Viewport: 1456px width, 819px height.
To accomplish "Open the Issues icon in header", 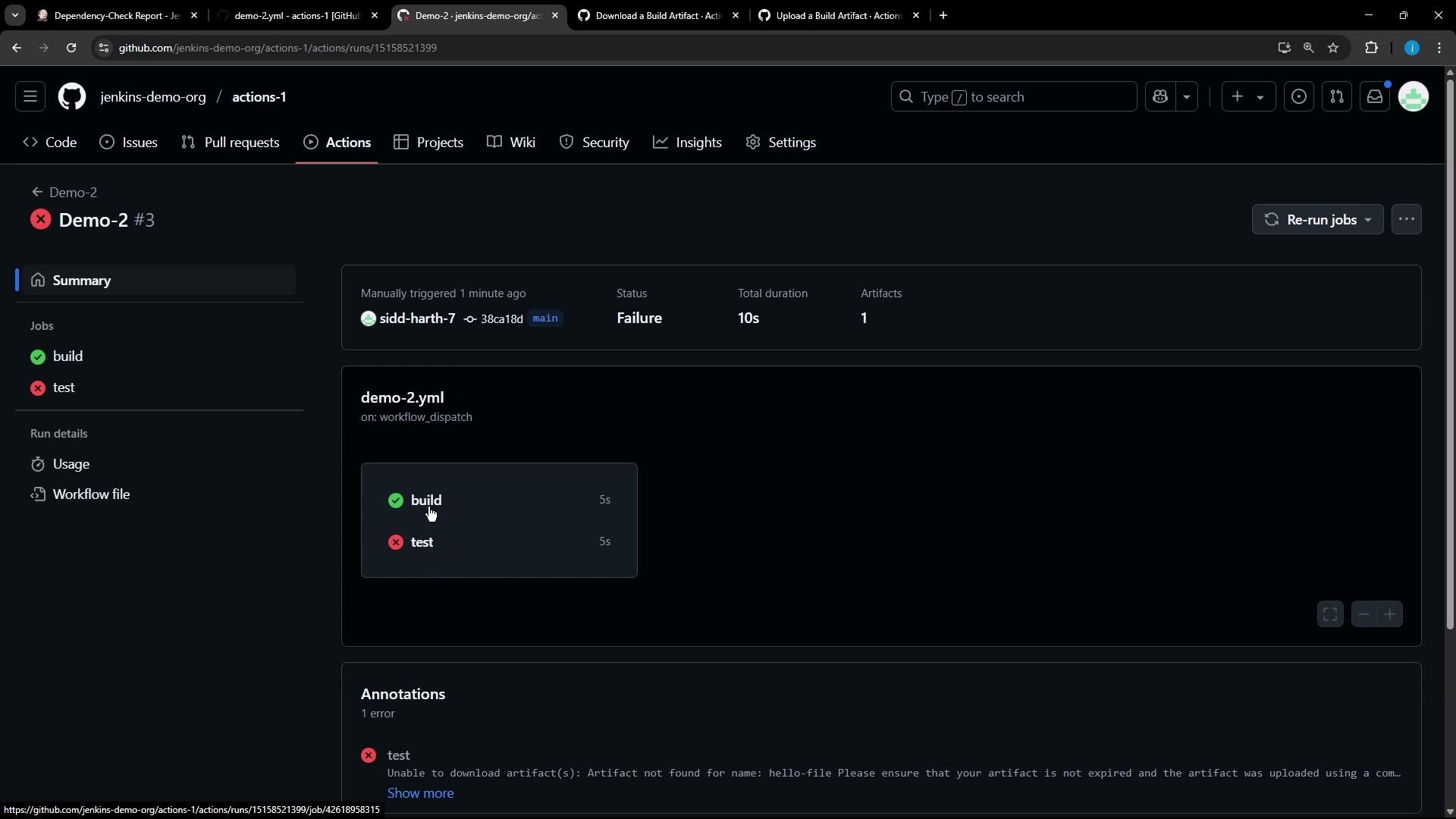I will (x=1299, y=97).
